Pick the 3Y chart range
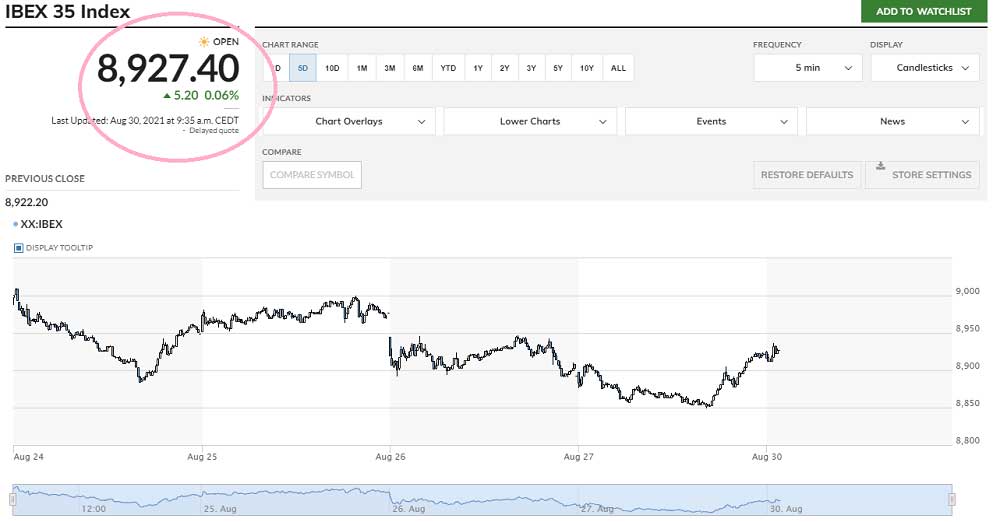 tap(531, 68)
